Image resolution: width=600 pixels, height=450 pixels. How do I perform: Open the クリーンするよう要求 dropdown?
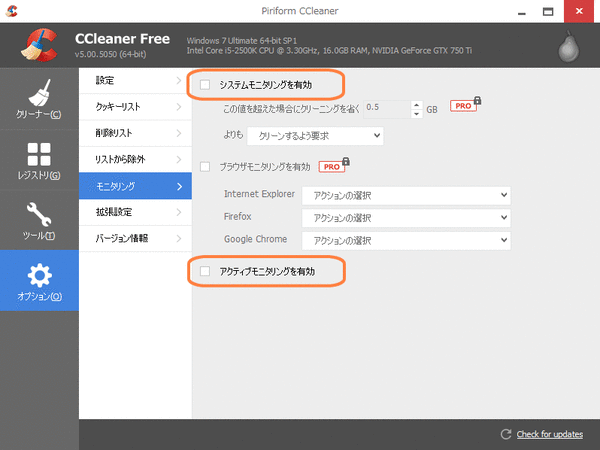315,136
